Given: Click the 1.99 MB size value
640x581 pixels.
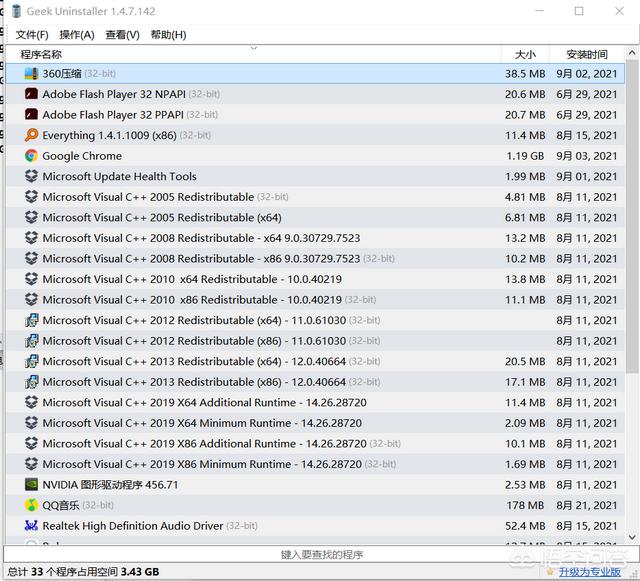Looking at the screenshot, I should click(525, 176).
